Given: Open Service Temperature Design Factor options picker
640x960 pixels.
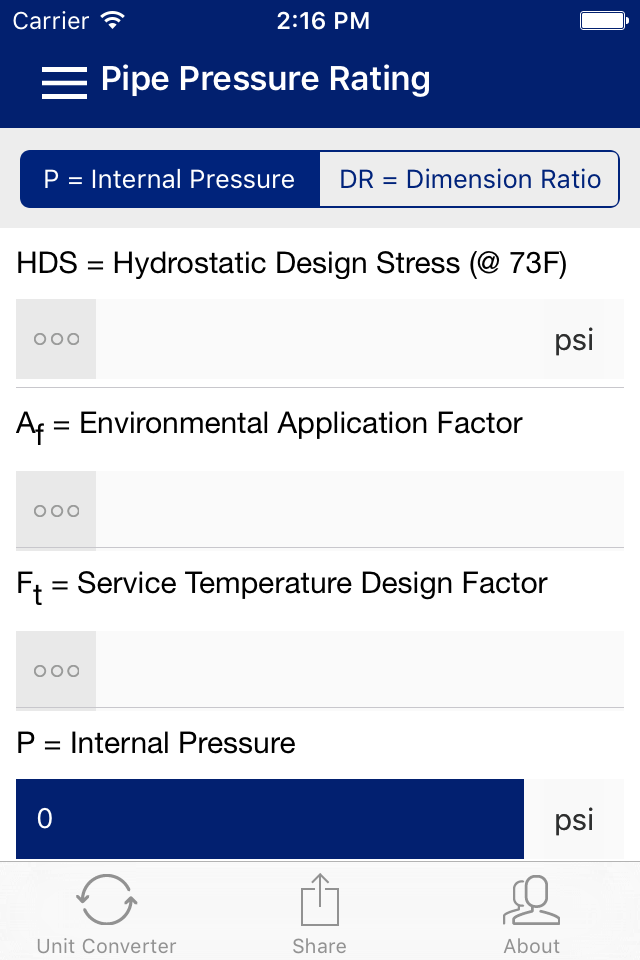Looking at the screenshot, I should click(x=56, y=670).
